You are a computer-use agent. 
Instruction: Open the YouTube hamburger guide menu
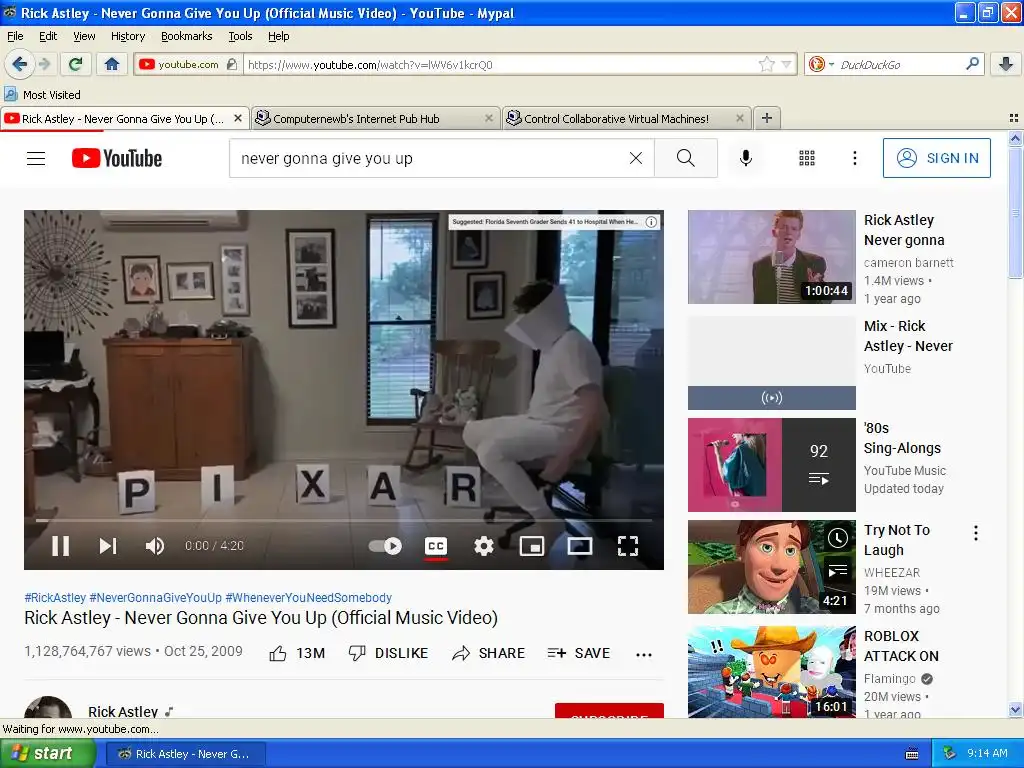pos(36,158)
